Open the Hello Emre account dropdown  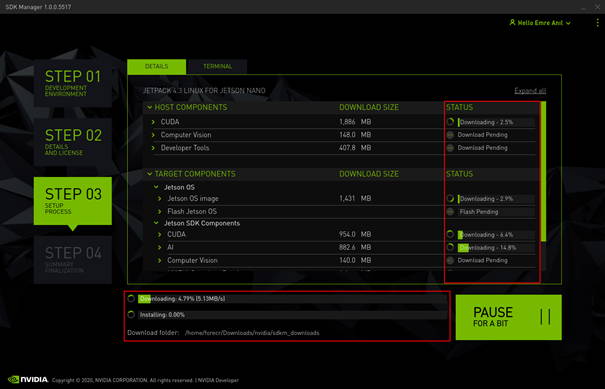point(540,23)
